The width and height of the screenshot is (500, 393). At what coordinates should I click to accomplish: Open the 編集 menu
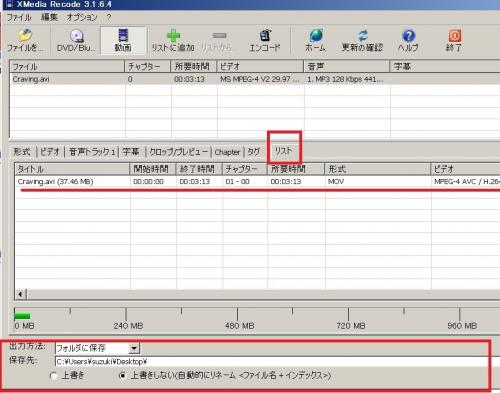coord(49,17)
